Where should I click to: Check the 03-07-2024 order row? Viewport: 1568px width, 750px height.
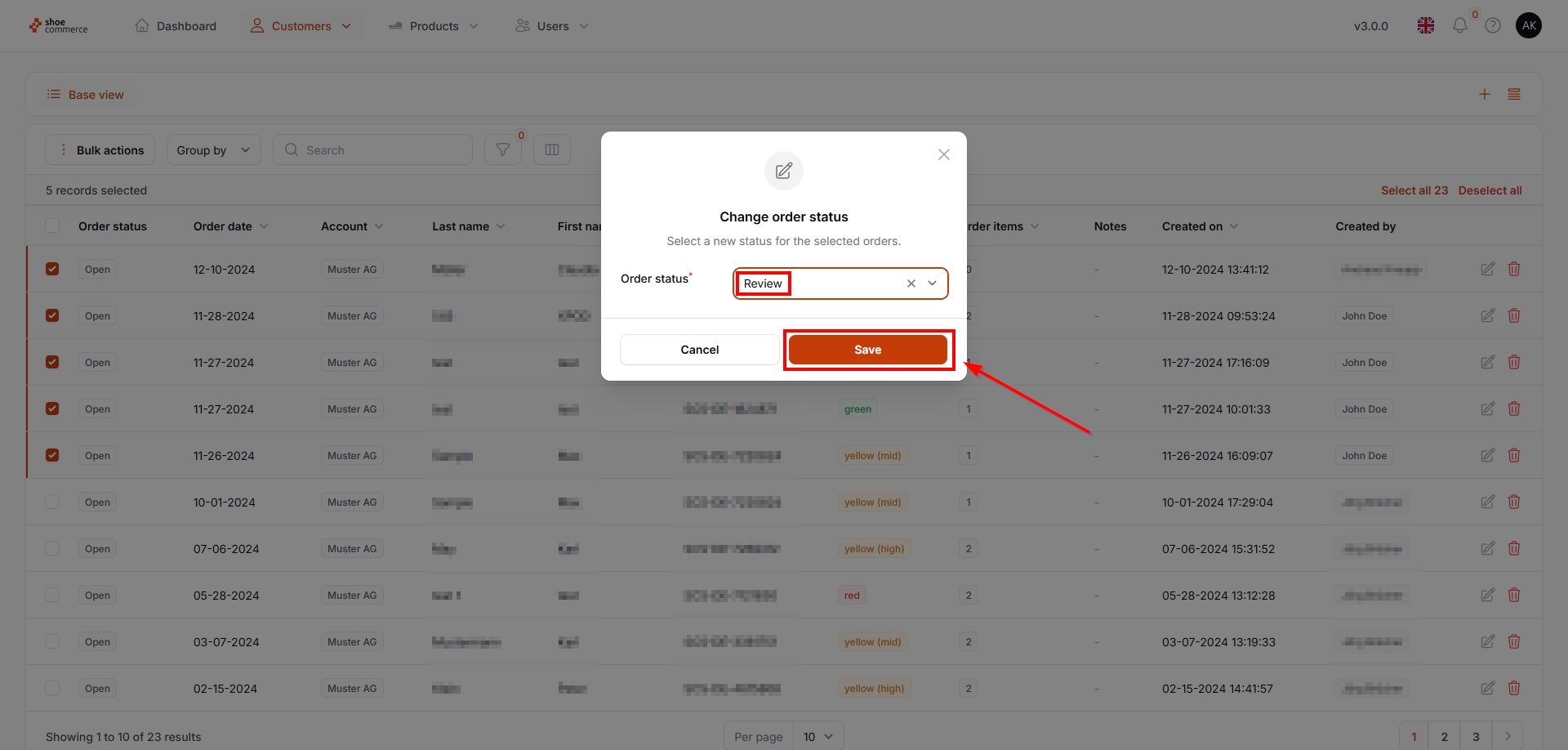click(52, 641)
